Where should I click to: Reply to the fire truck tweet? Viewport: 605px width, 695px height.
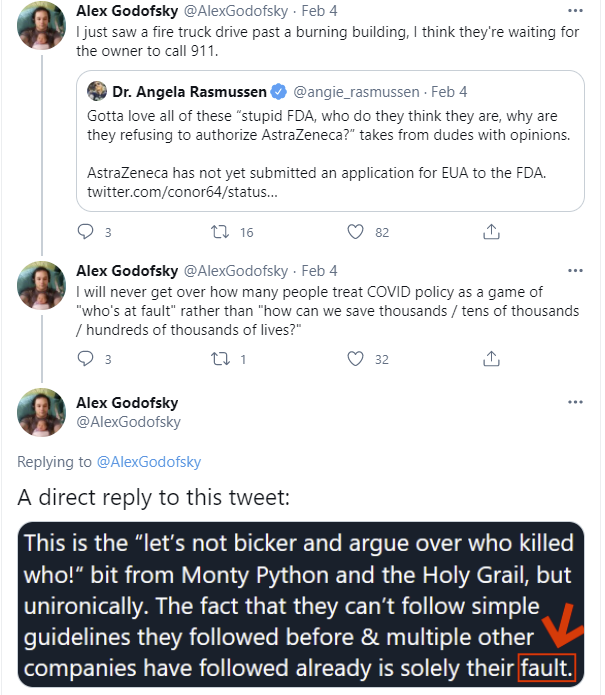pyautogui.click(x=85, y=232)
